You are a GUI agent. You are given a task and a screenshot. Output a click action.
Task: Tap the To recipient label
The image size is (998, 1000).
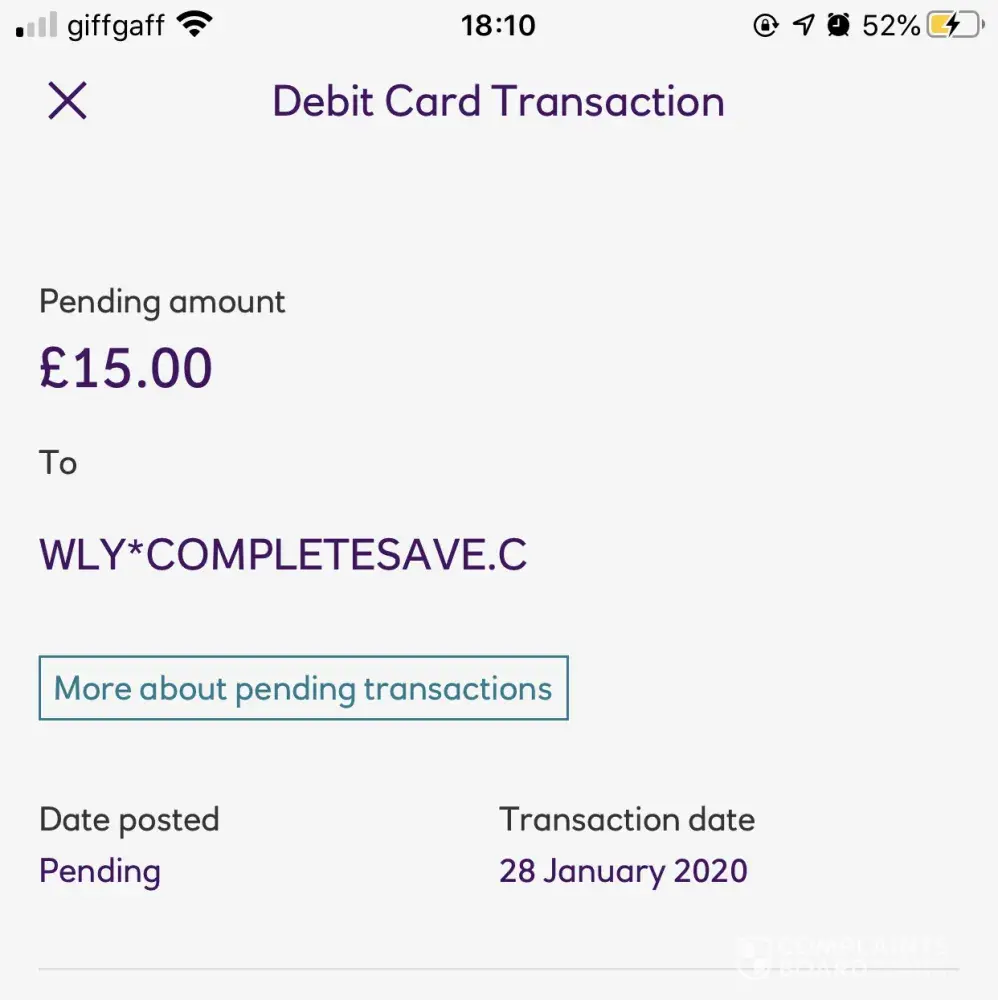point(58,463)
